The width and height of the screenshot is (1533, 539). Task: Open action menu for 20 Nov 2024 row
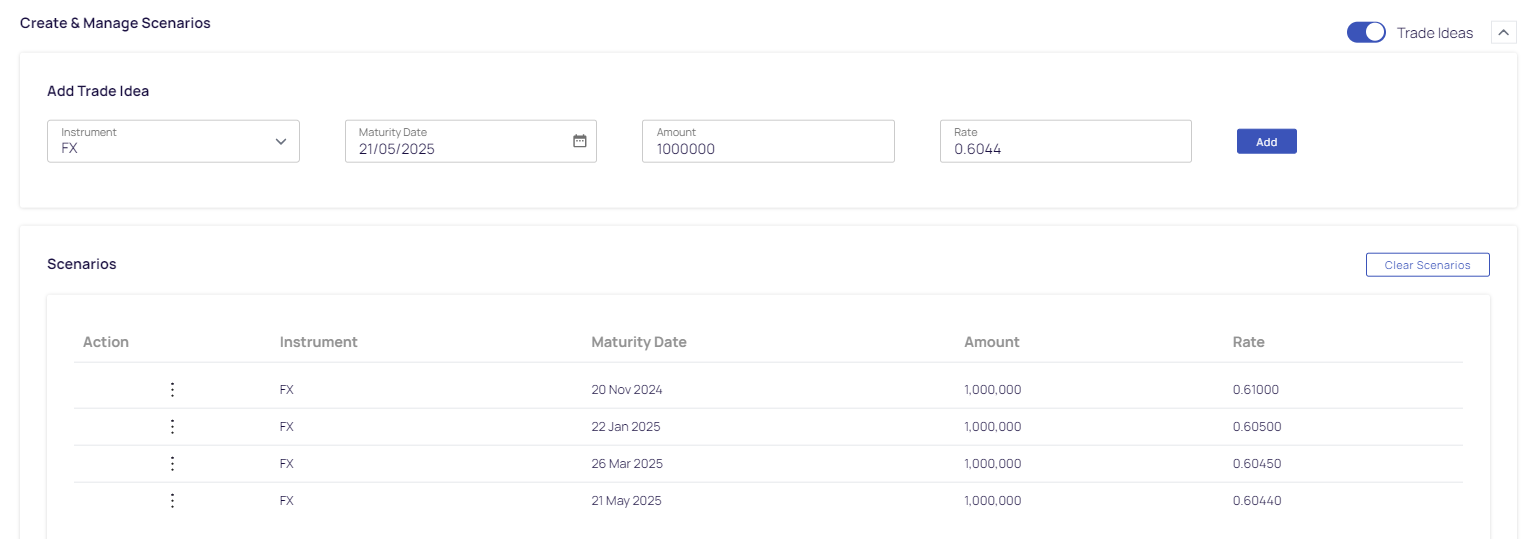[172, 390]
